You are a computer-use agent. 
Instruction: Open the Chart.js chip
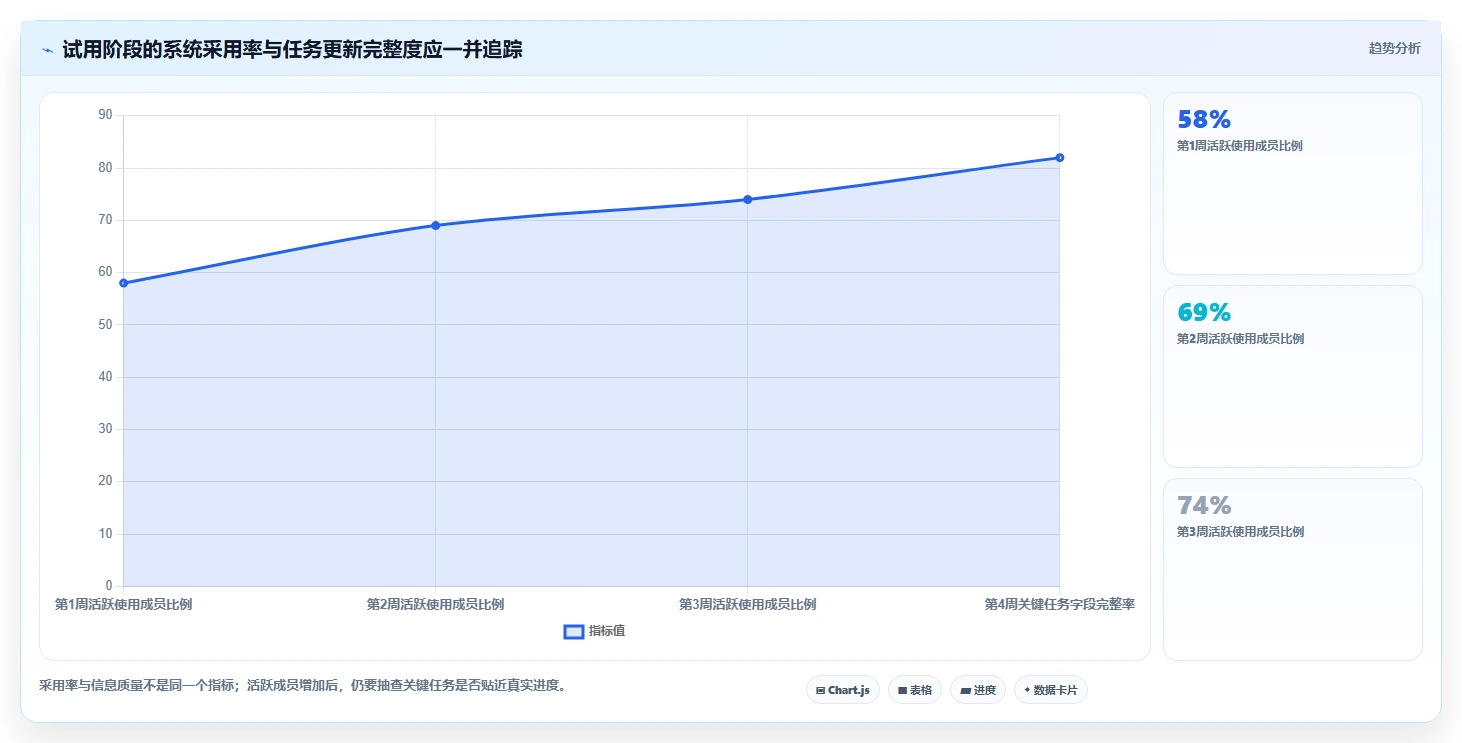click(843, 690)
